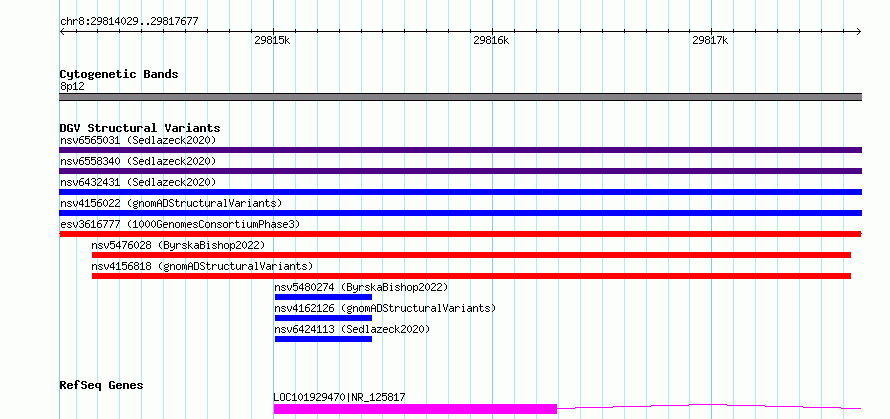Click the nsv6558340 (Sedlazeck2020) label

pyautogui.click(x=138, y=161)
